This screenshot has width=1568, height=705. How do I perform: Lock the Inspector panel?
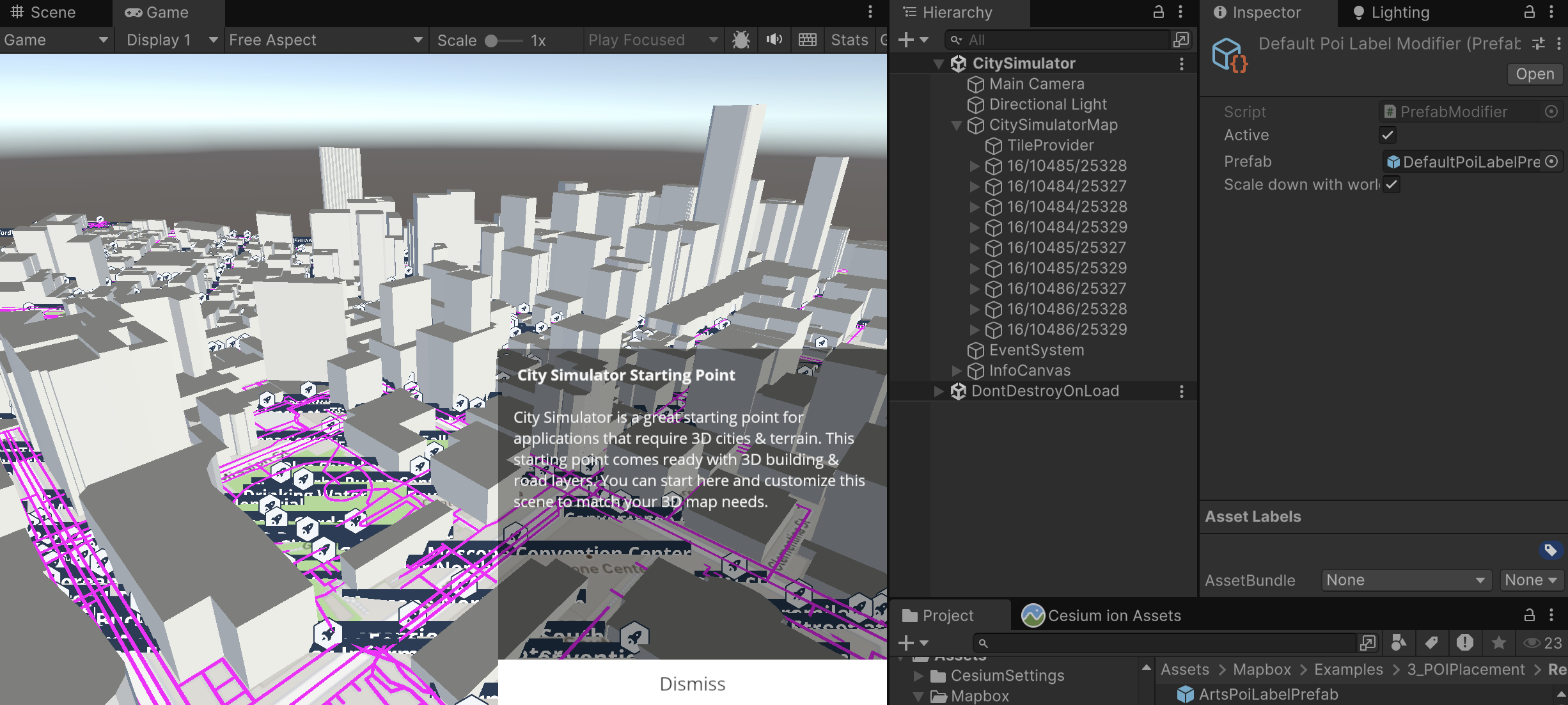coord(1529,12)
